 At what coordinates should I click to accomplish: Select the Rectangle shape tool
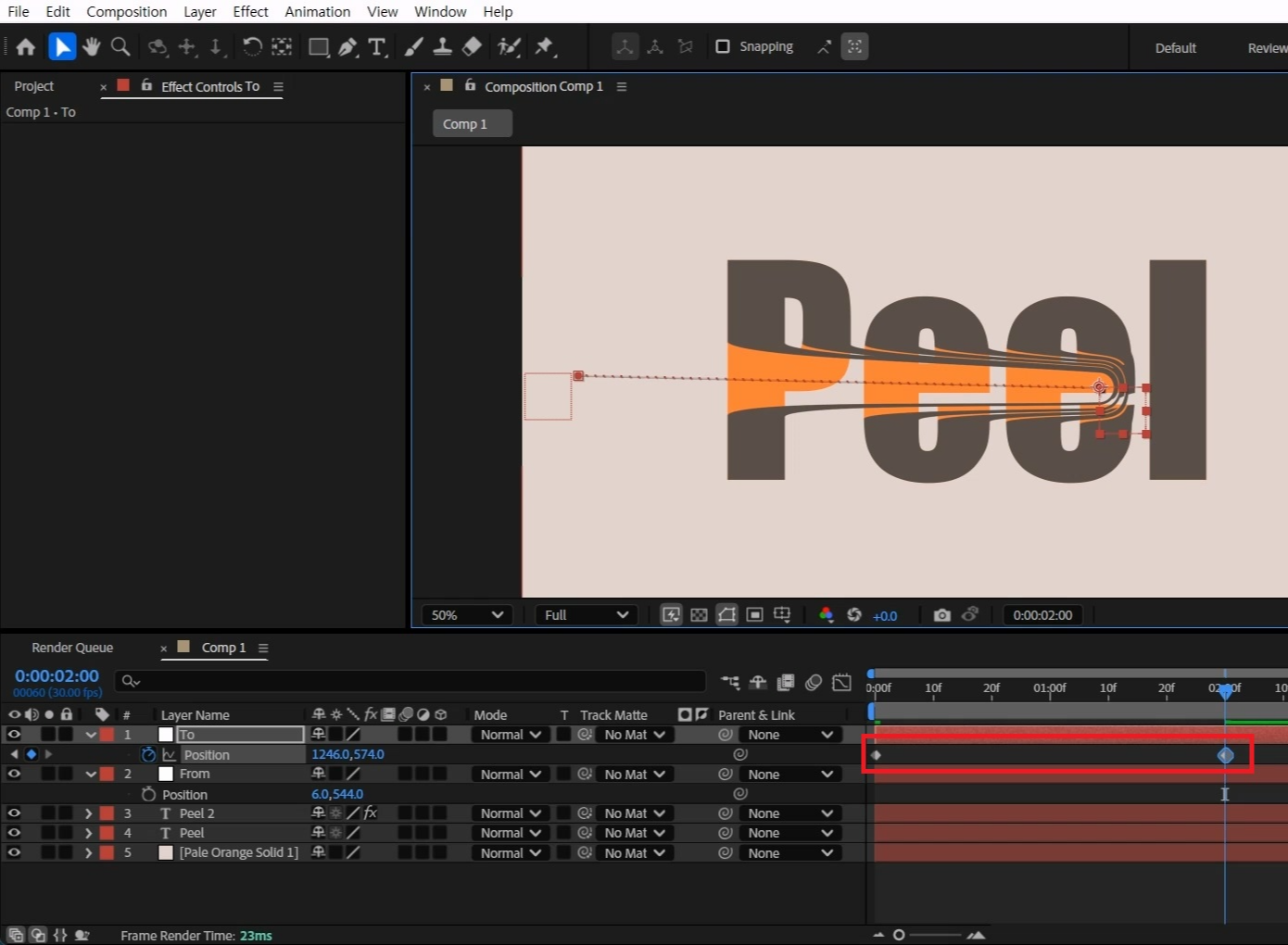[x=319, y=46]
